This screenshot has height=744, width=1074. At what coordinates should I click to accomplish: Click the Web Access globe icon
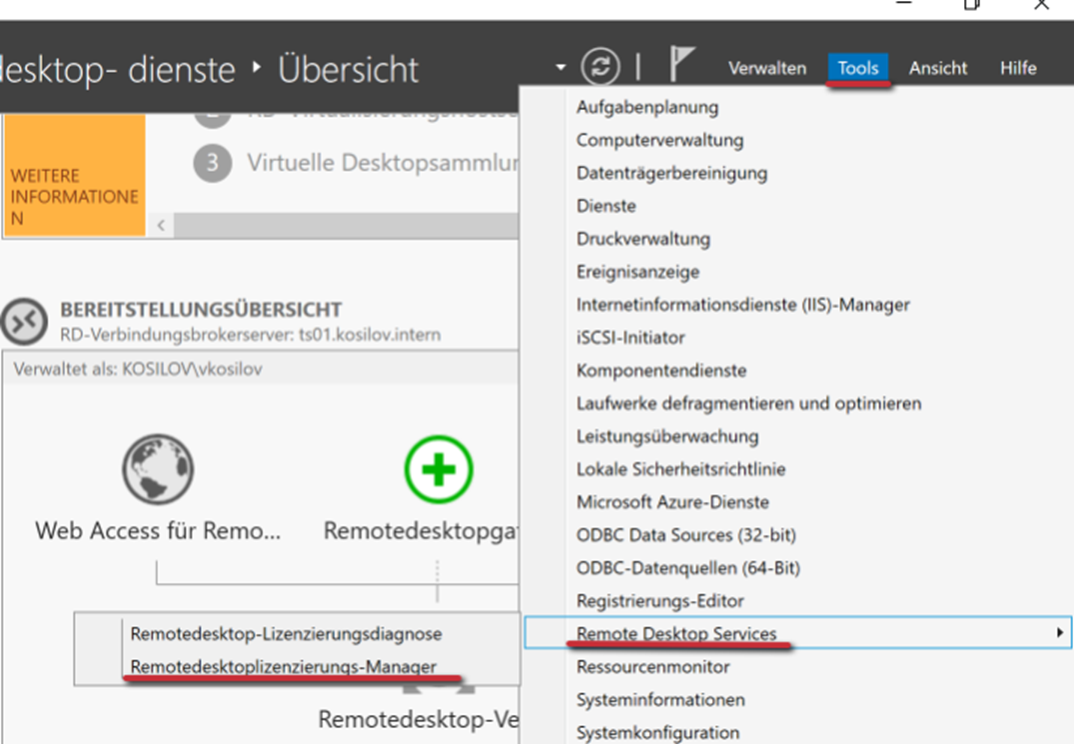[158, 468]
